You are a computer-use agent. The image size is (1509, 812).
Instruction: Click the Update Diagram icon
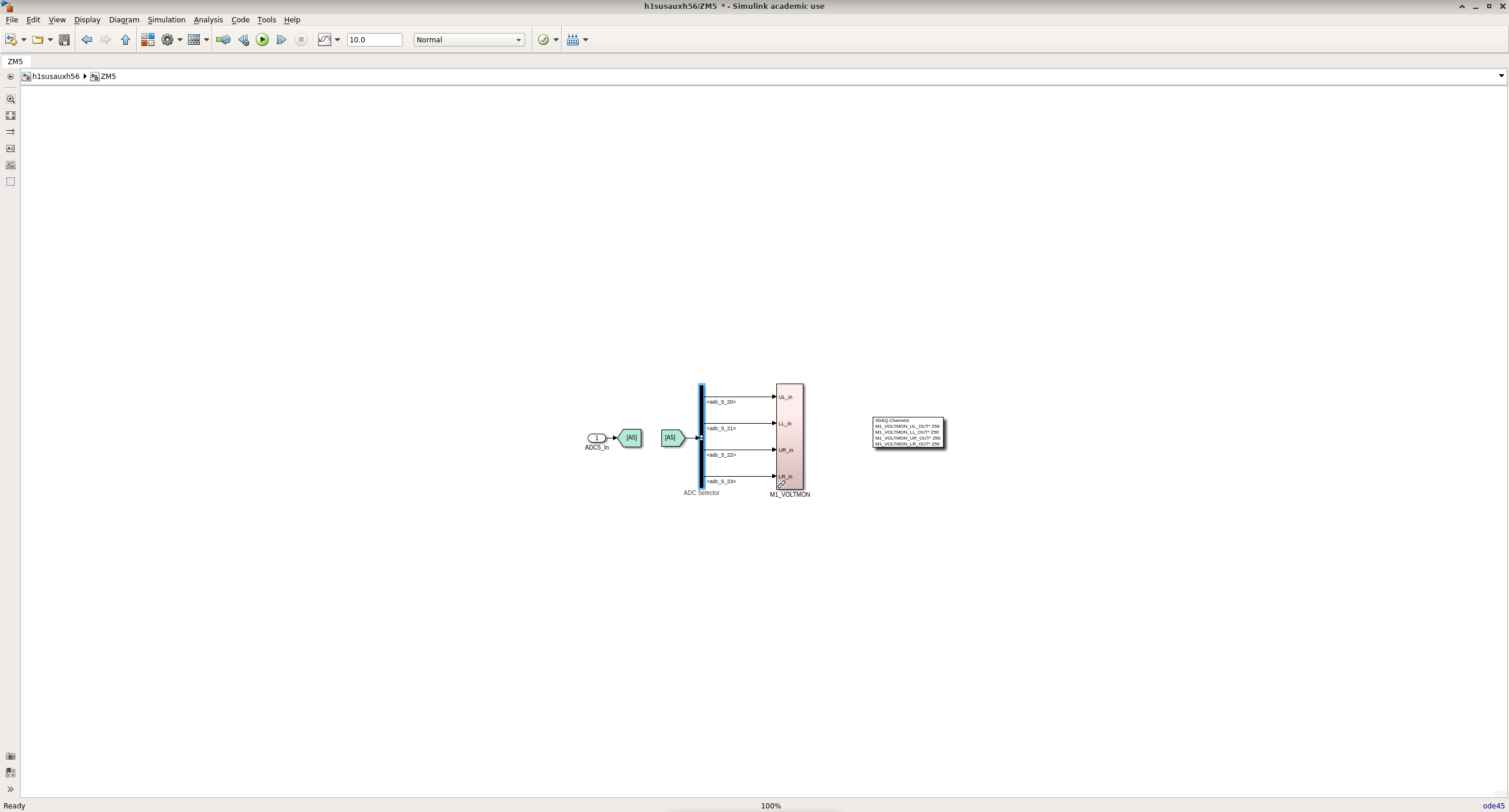[x=223, y=40]
